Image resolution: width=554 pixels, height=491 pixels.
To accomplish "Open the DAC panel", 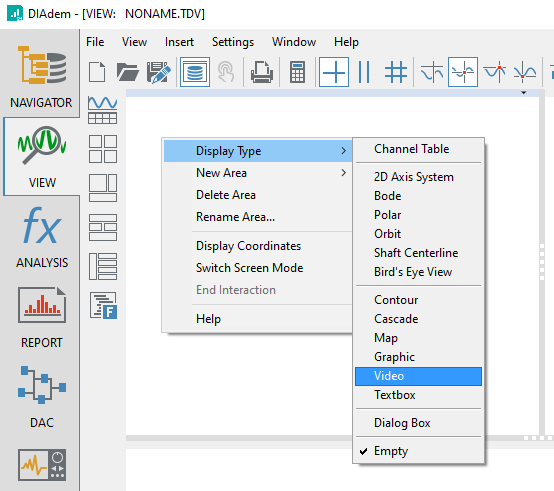I will point(41,397).
